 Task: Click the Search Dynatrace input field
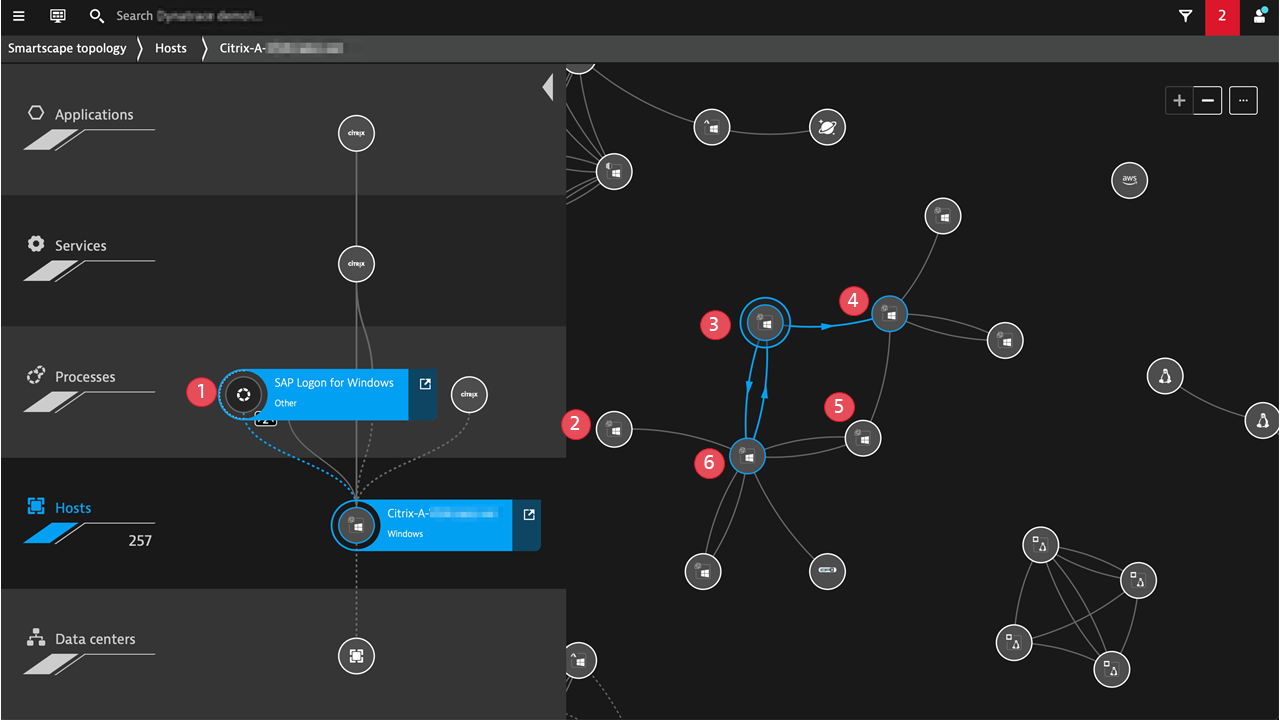pyautogui.click(x=190, y=16)
